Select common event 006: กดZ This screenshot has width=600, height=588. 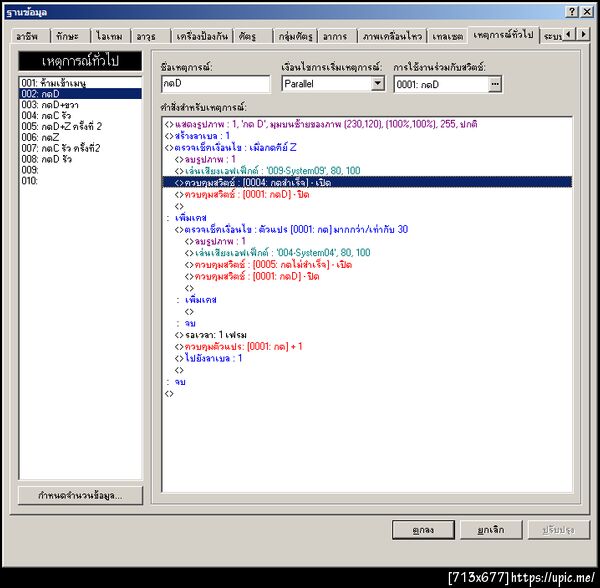pyautogui.click(x=80, y=137)
